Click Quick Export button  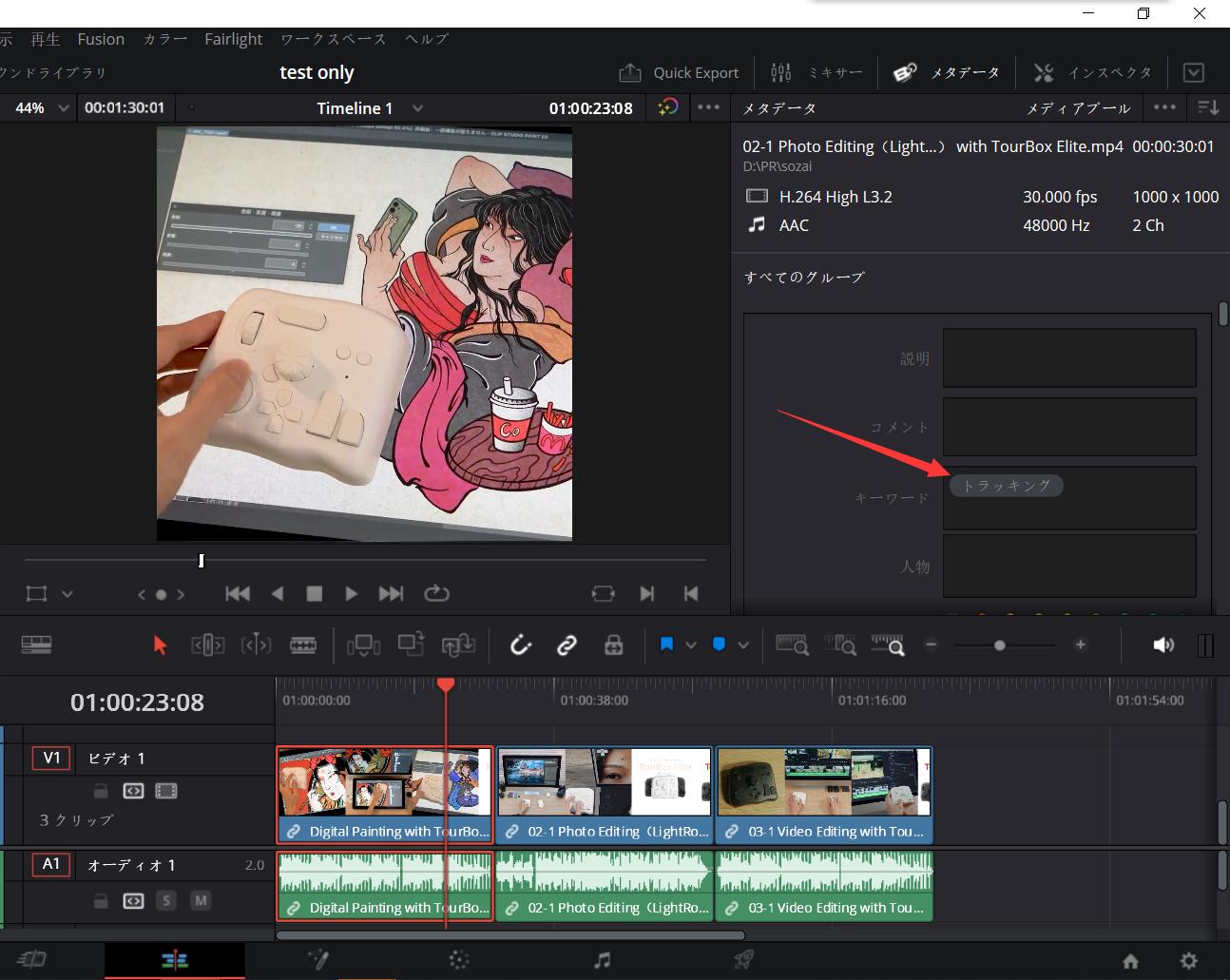click(679, 72)
